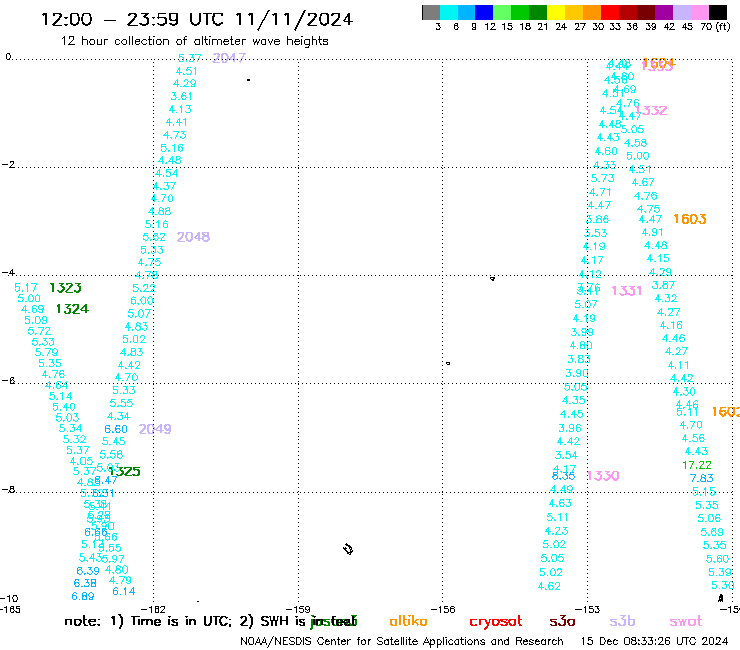Click the gray swatch in the color legend
The image size is (740, 650).
[x=431, y=12]
